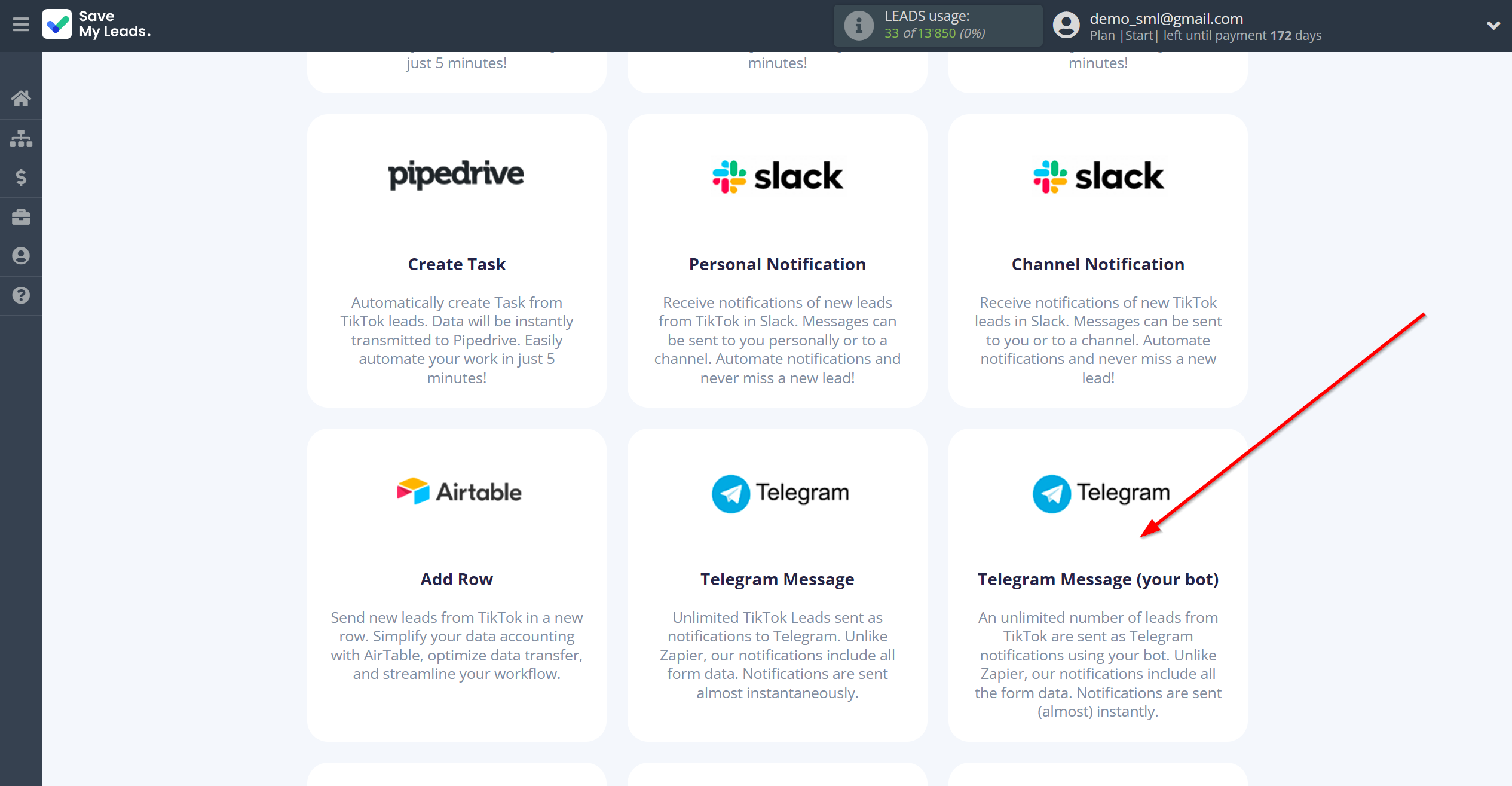Viewport: 1512px width, 786px height.
Task: Click the LEADS usage info icon
Action: point(859,26)
